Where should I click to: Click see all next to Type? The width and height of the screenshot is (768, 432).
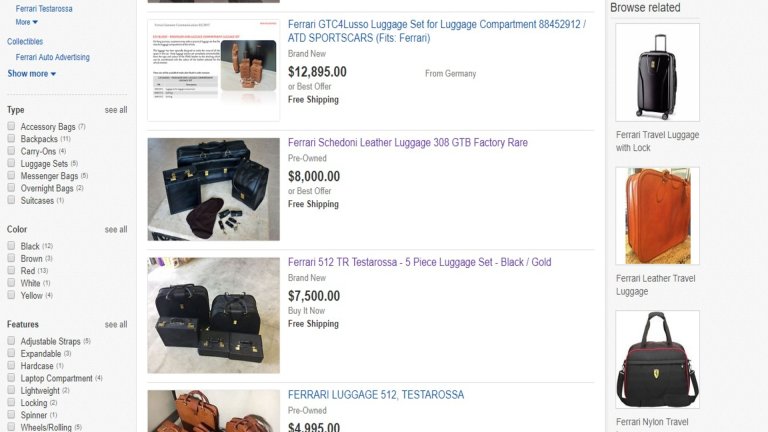coord(116,110)
